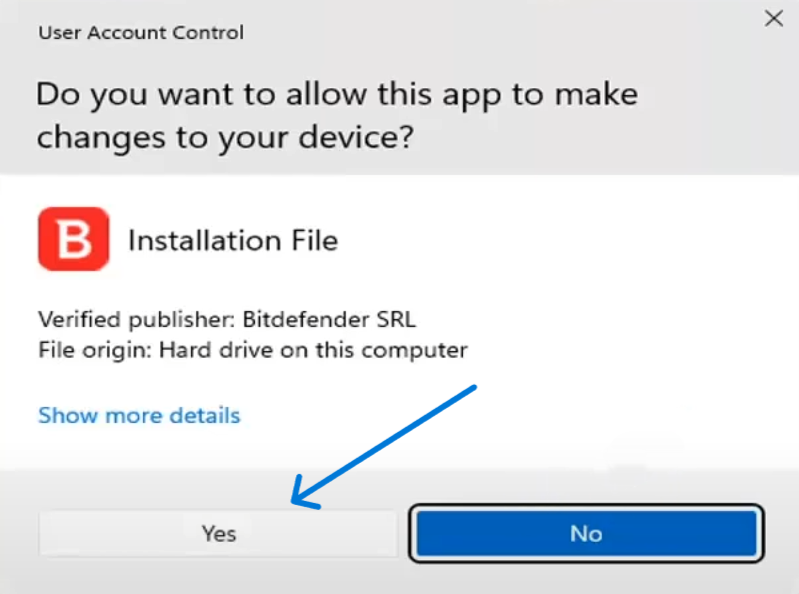Image resolution: width=799 pixels, height=594 pixels.
Task: Click blank white space right of Installation File
Action: [560, 241]
